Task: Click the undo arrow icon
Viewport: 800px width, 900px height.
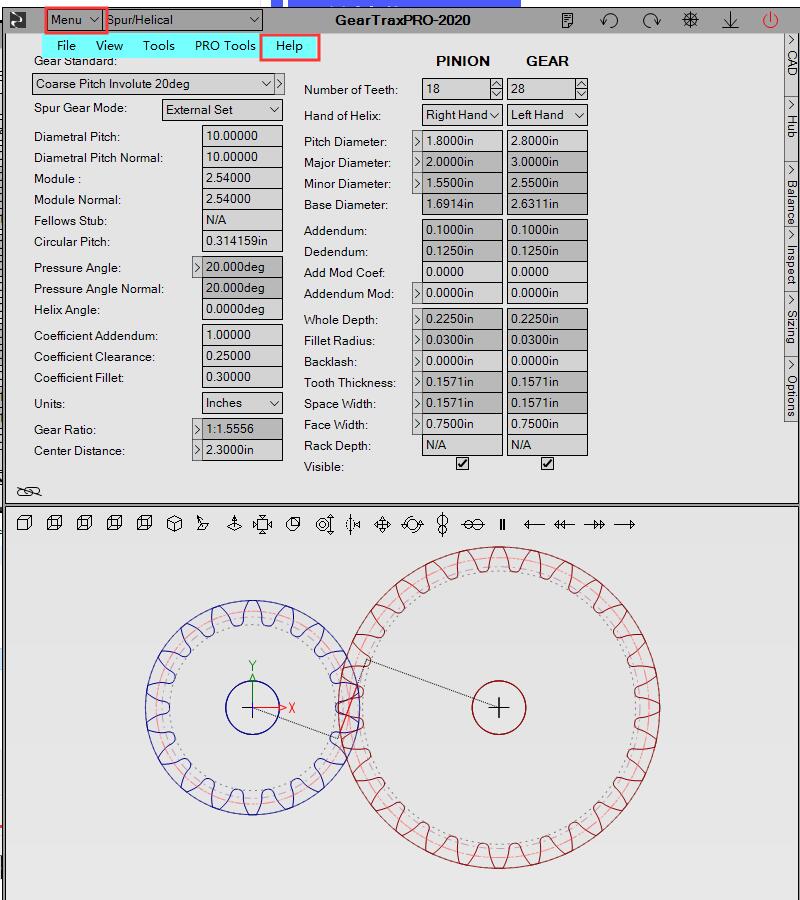Action: coord(609,21)
